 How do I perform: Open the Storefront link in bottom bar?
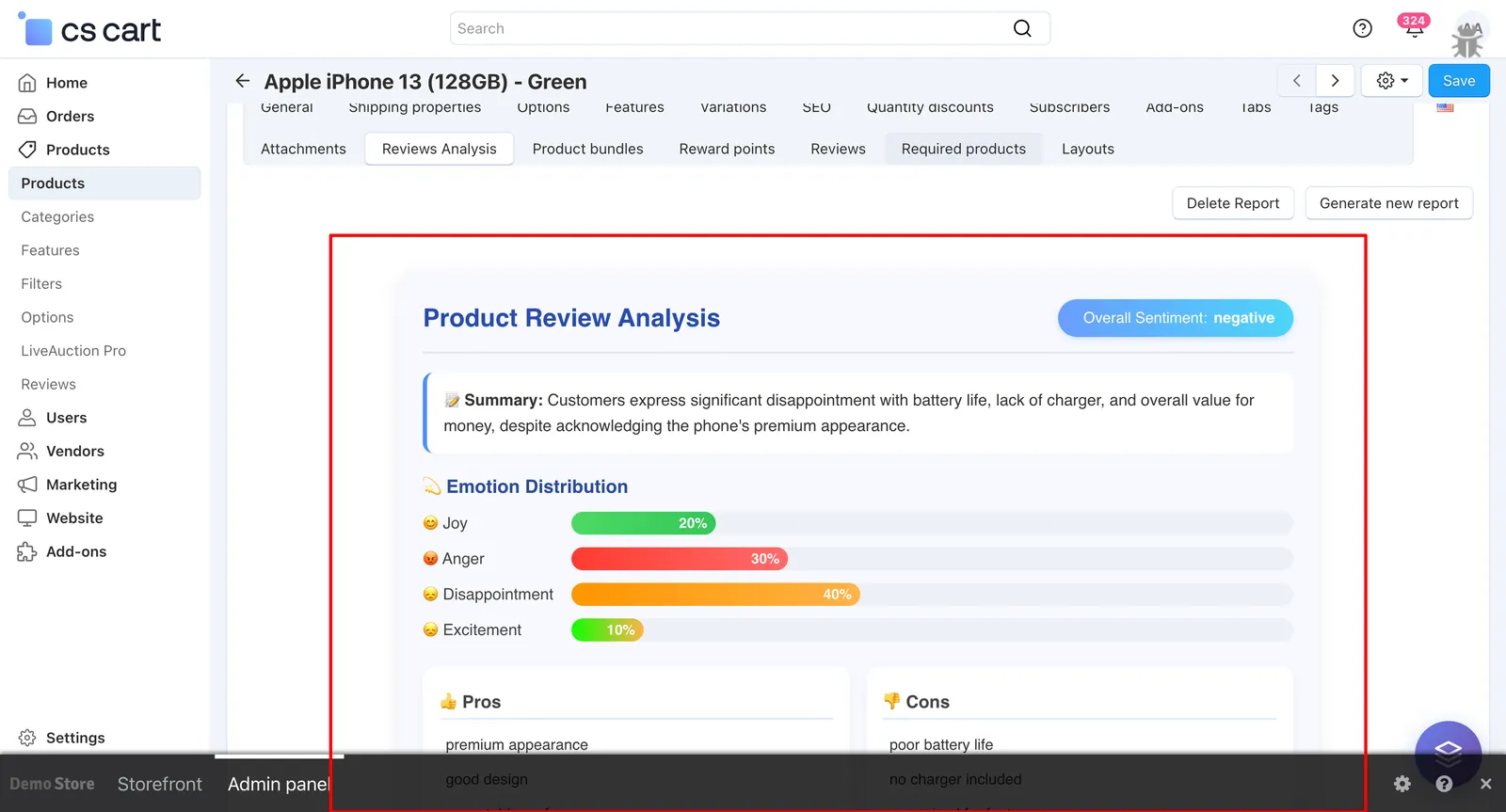click(160, 784)
